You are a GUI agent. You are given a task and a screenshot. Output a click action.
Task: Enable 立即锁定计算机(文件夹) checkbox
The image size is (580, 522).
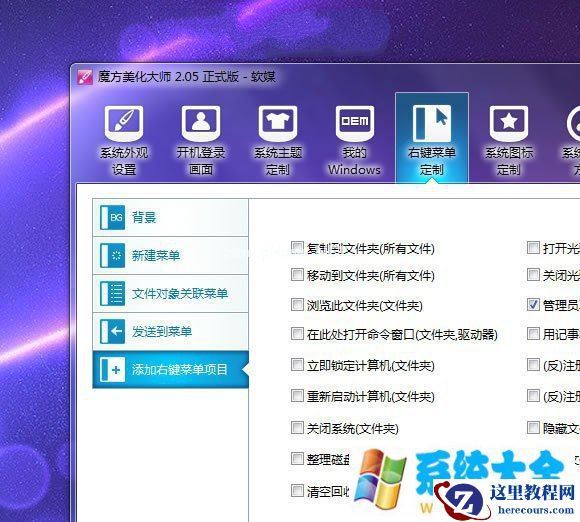[x=297, y=365]
